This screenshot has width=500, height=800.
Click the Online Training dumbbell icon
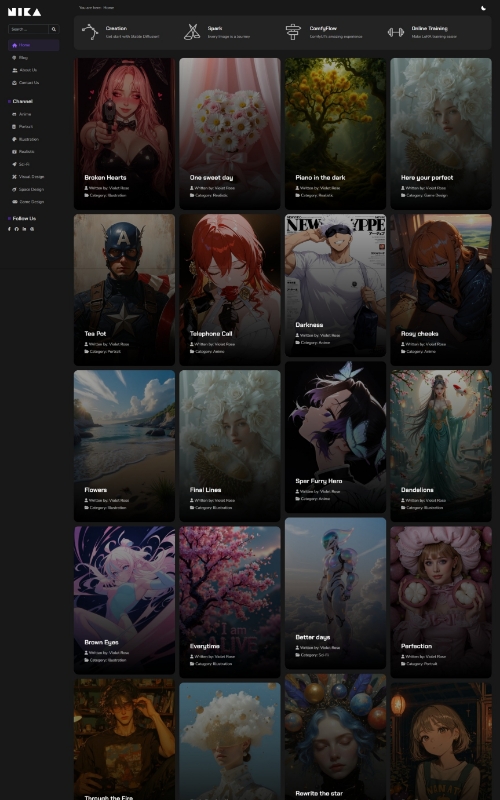pyautogui.click(x=395, y=32)
